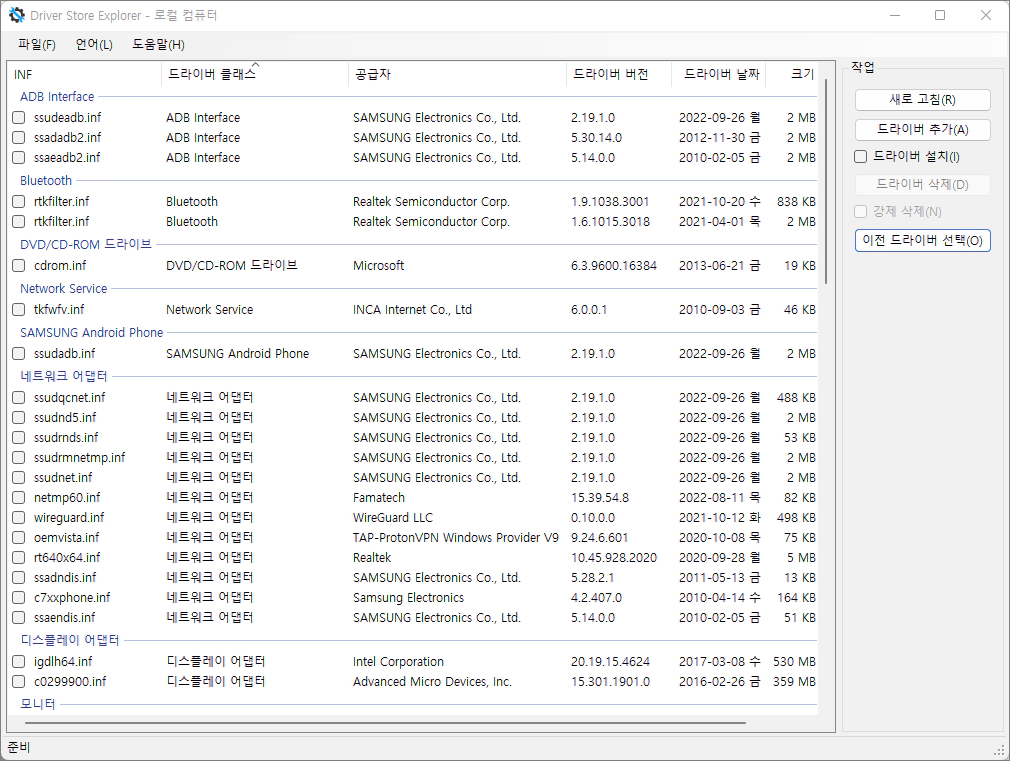The image size is (1010, 761).
Task: Click the 새로 고침(R) button
Action: [x=922, y=100]
